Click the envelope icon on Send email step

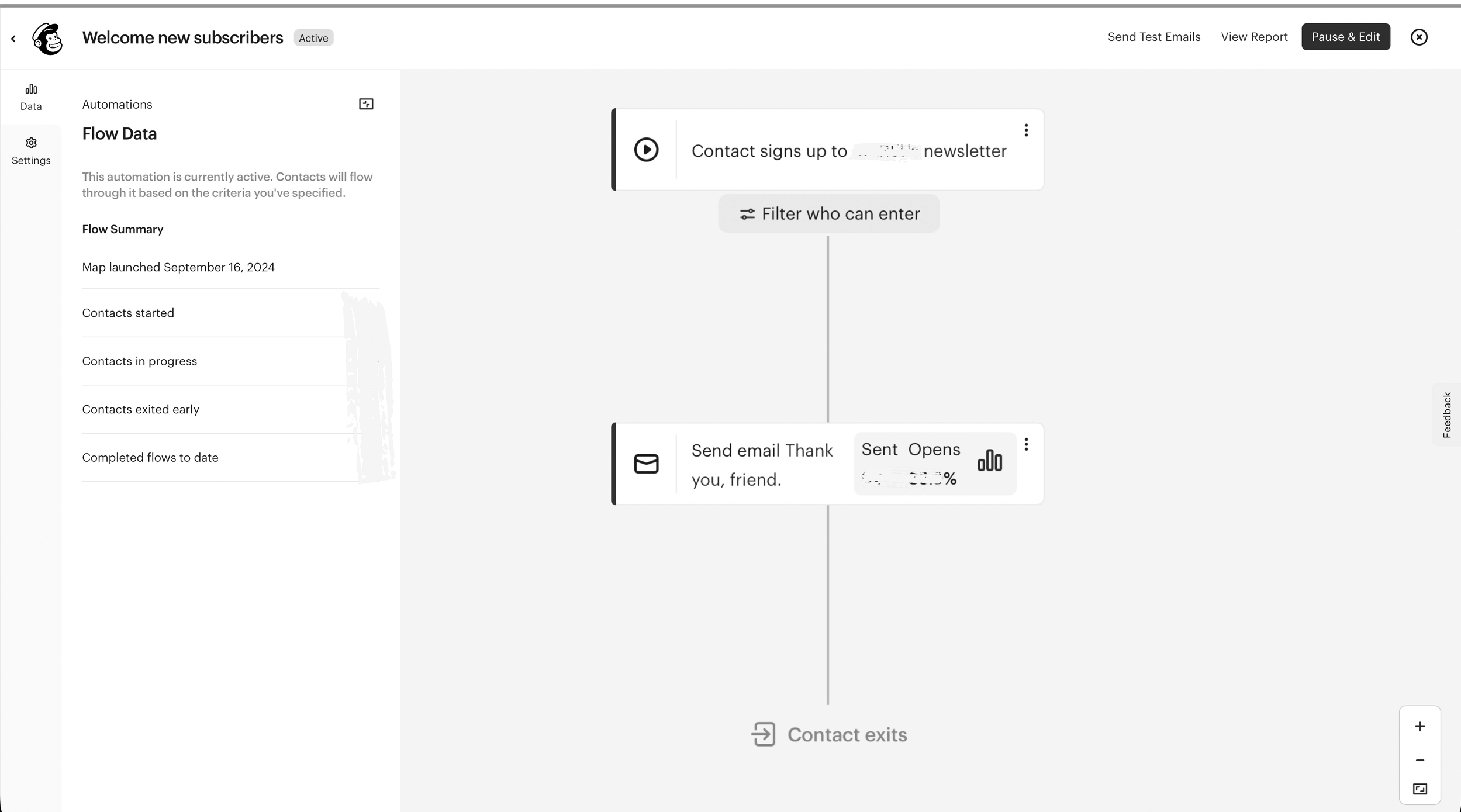pos(646,464)
